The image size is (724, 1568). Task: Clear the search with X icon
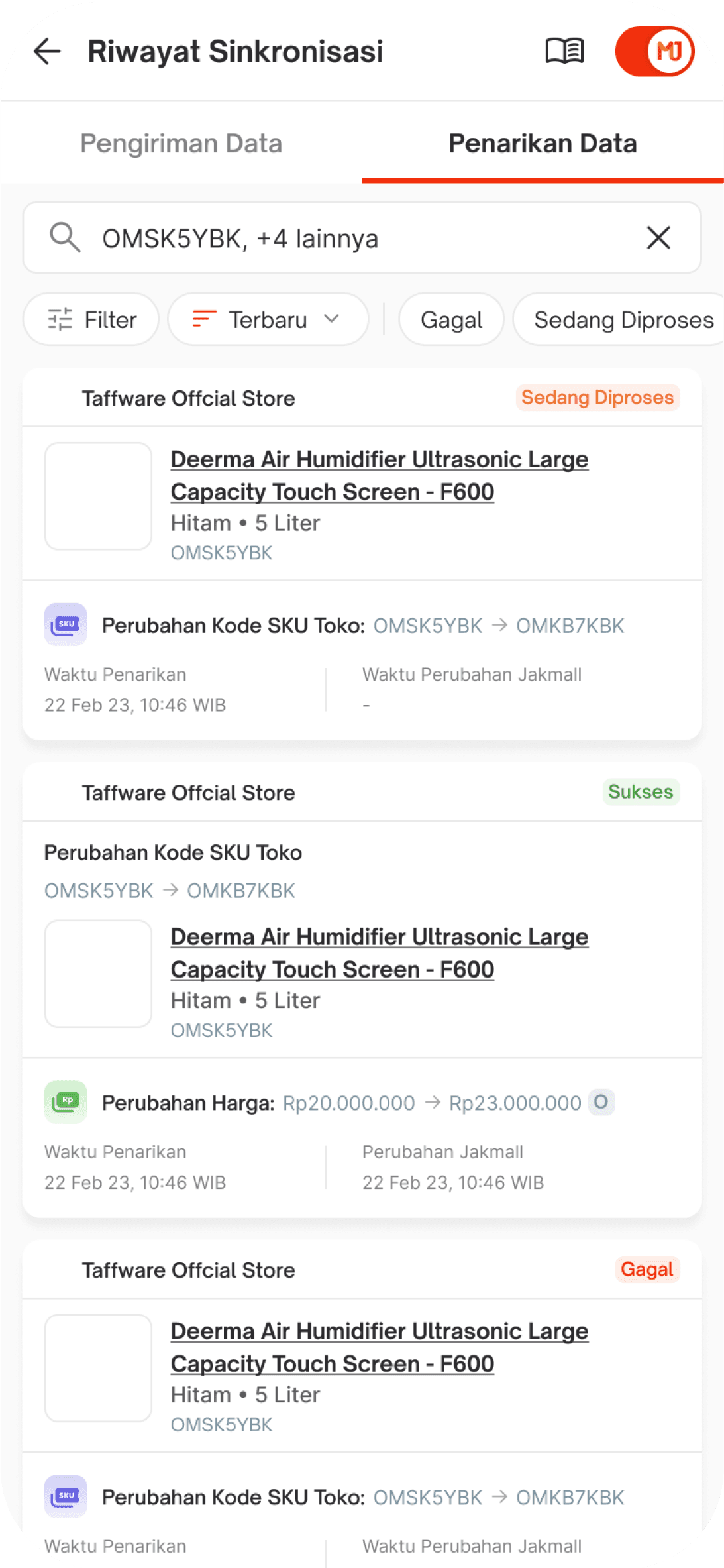658,237
